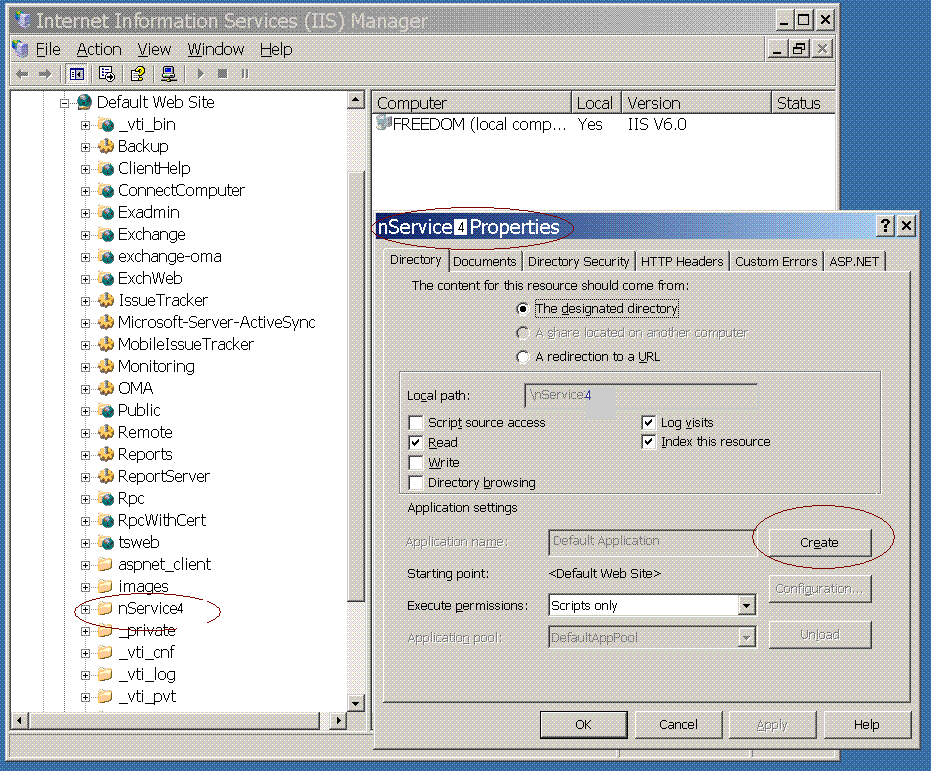Image resolution: width=931 pixels, height=771 pixels.
Task: Switch to the Documents tab
Action: 484,262
